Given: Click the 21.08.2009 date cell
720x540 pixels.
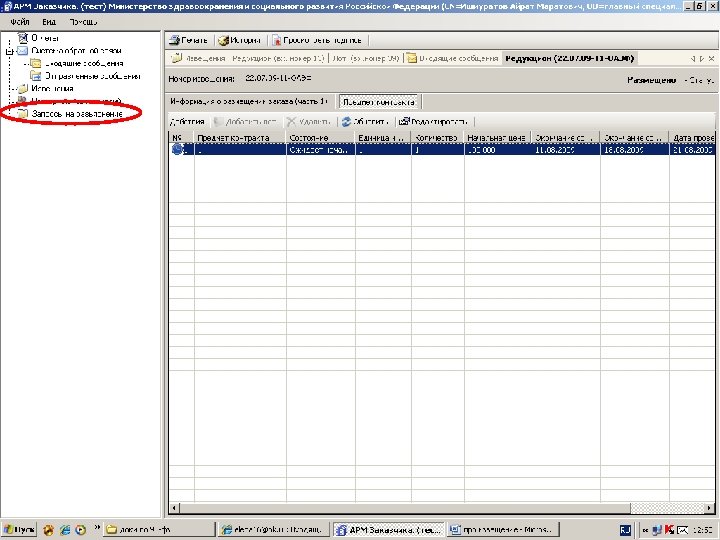Looking at the screenshot, I should [692, 150].
